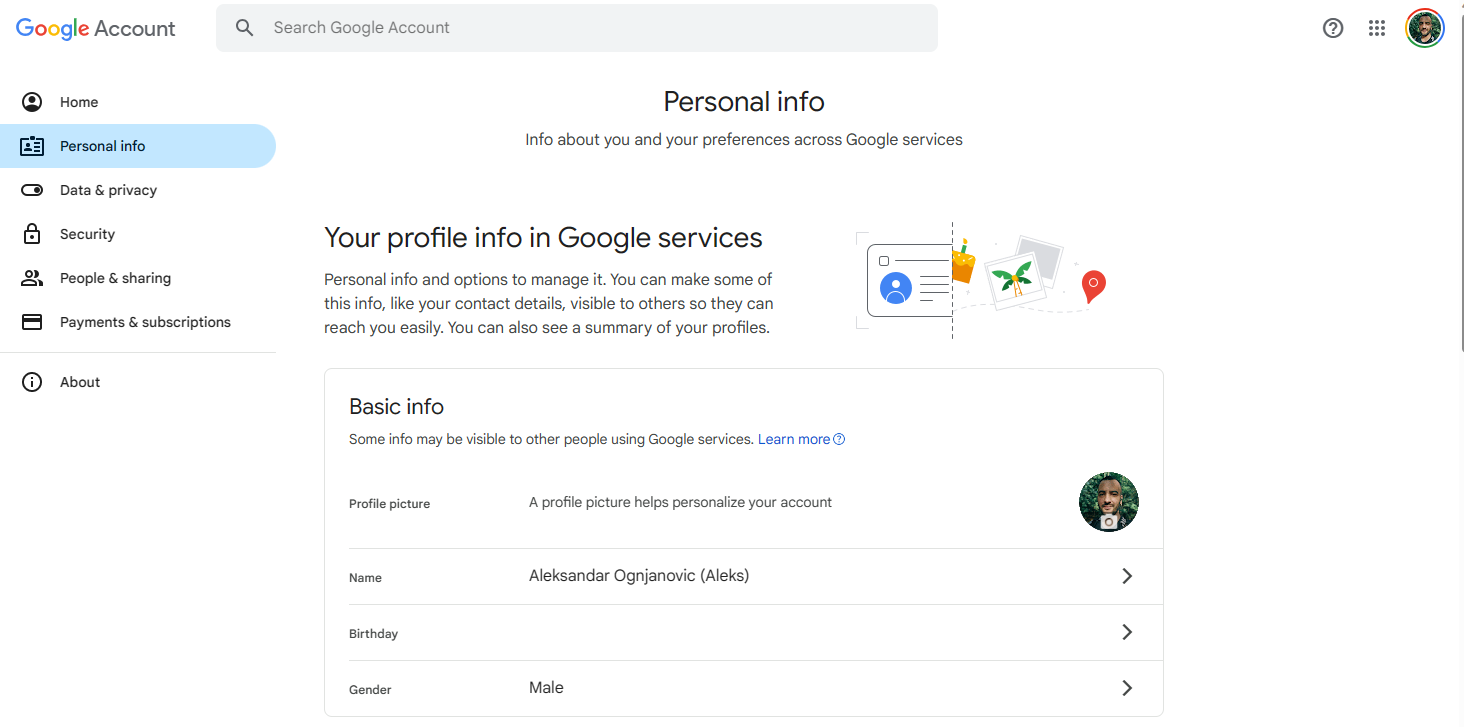Click the help icon beside Learn more
1464x727 pixels.
(x=839, y=439)
